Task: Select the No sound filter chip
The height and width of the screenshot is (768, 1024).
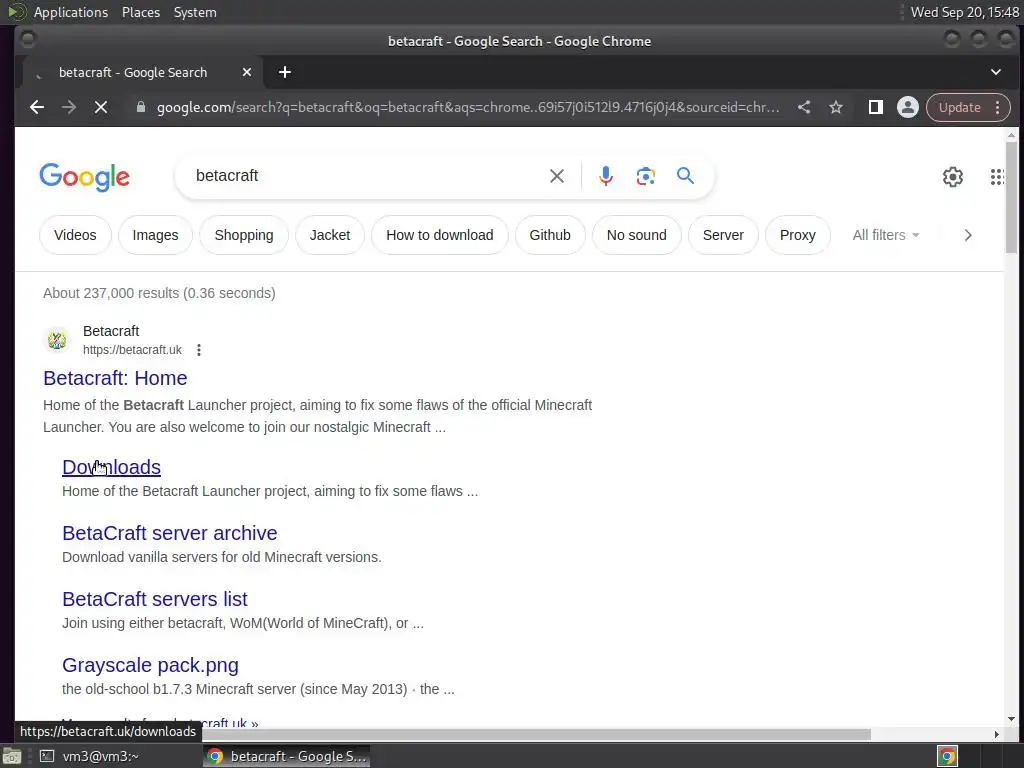Action: click(x=637, y=235)
